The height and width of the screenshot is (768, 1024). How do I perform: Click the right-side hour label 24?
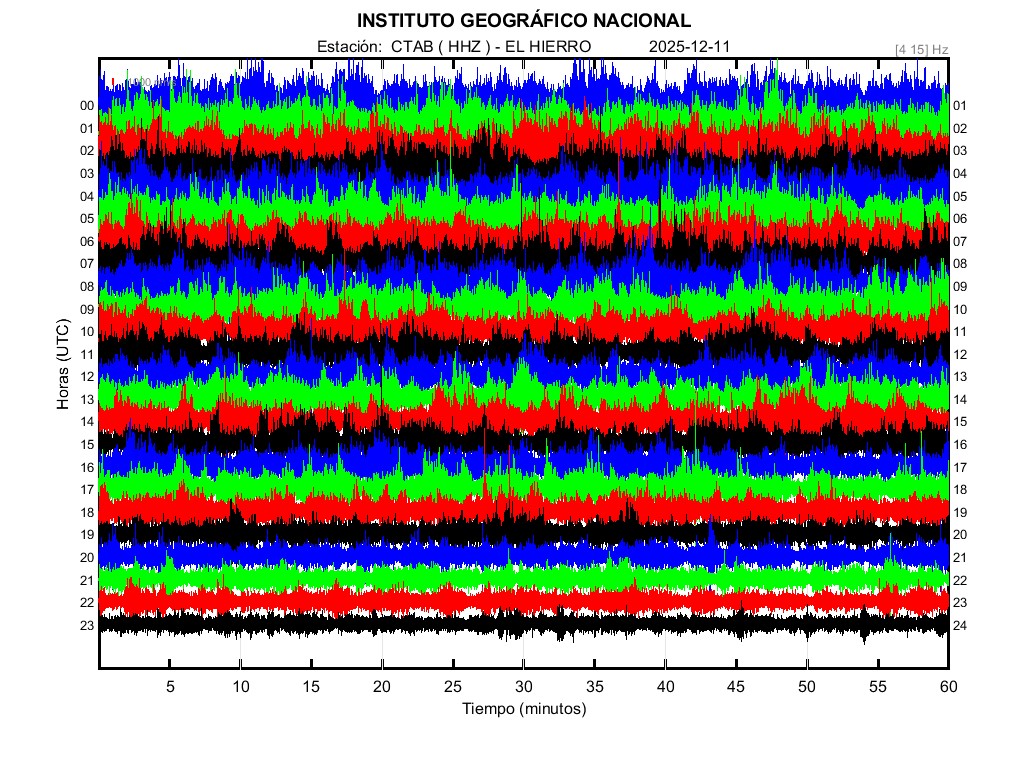coord(960,626)
